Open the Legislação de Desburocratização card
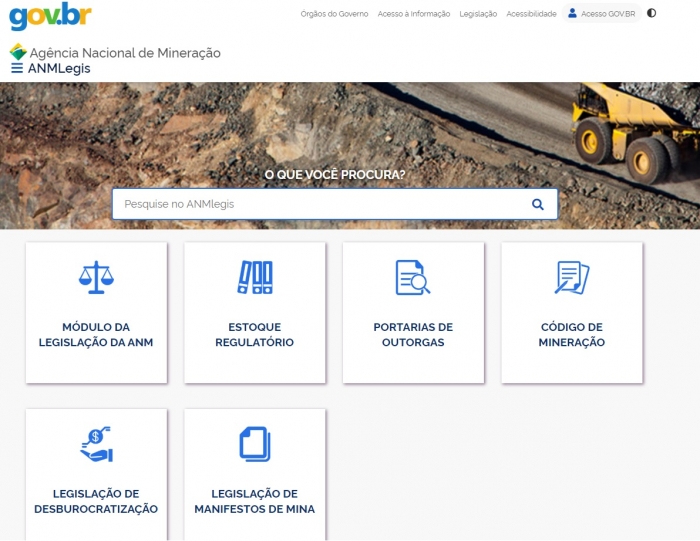The width and height of the screenshot is (700, 541). pyautogui.click(x=96, y=475)
